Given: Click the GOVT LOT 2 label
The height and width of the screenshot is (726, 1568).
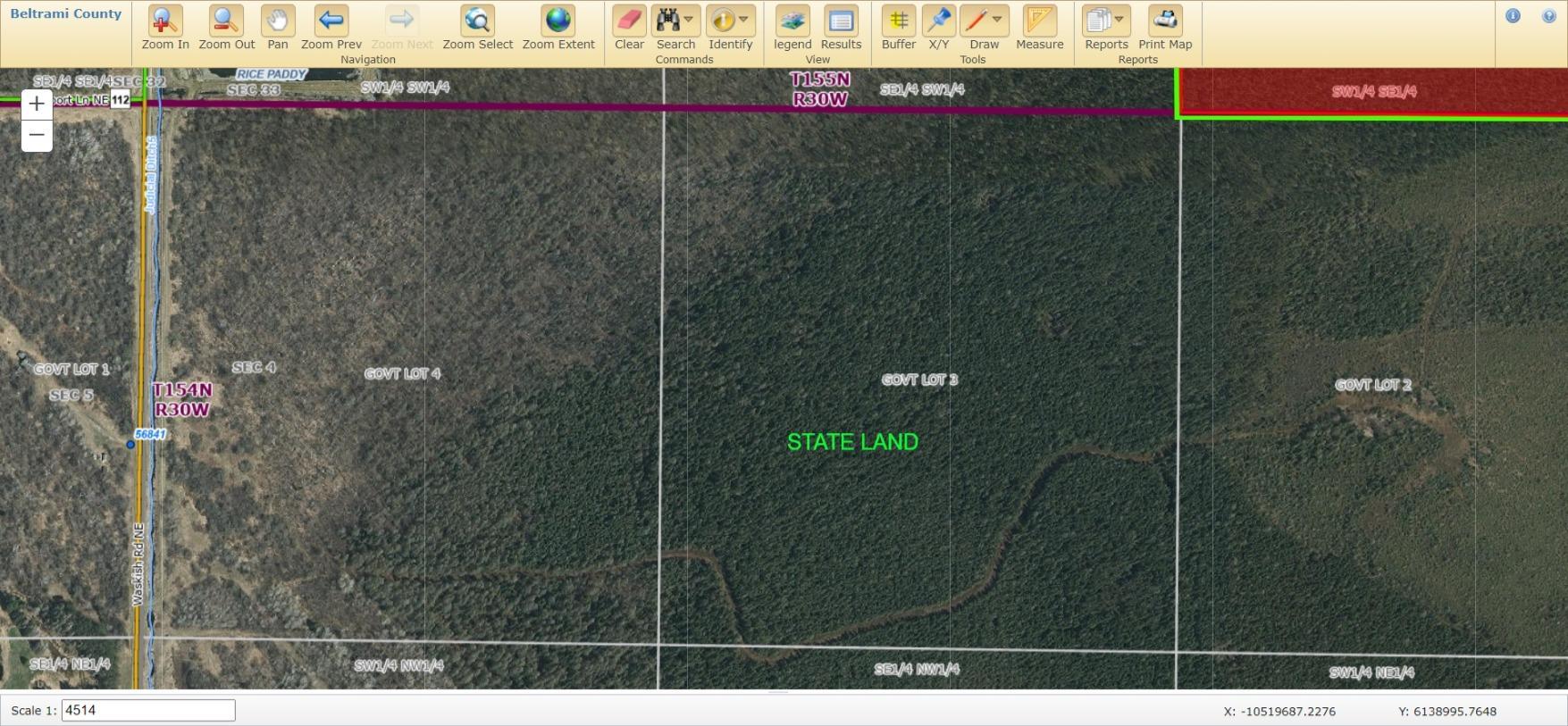Looking at the screenshot, I should (x=1373, y=385).
